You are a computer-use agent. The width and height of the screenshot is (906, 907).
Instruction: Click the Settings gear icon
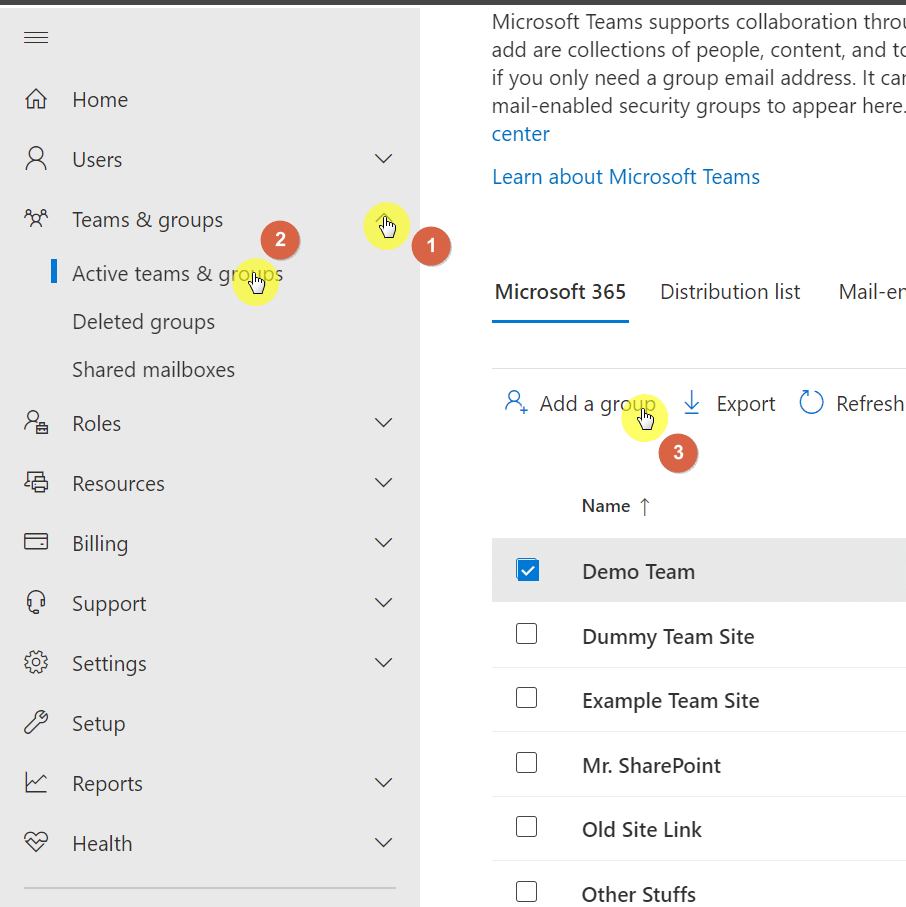[36, 662]
